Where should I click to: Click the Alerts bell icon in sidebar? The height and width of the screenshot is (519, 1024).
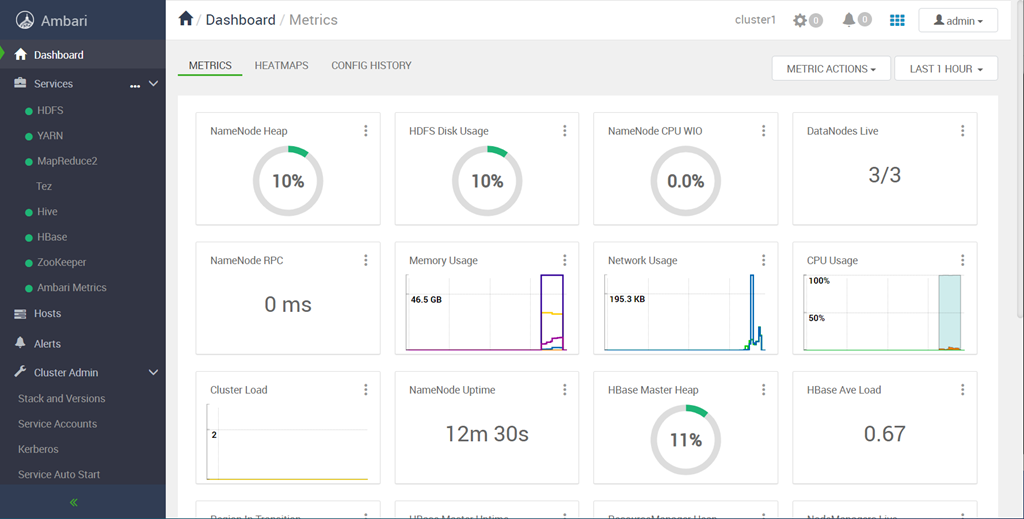20,343
